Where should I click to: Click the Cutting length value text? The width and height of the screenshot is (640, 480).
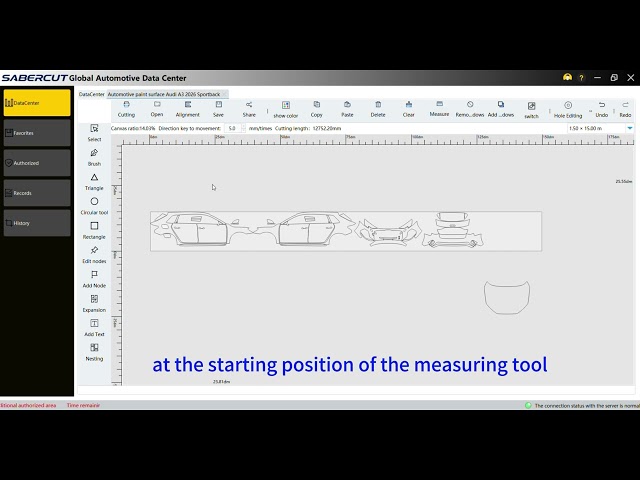click(327, 128)
